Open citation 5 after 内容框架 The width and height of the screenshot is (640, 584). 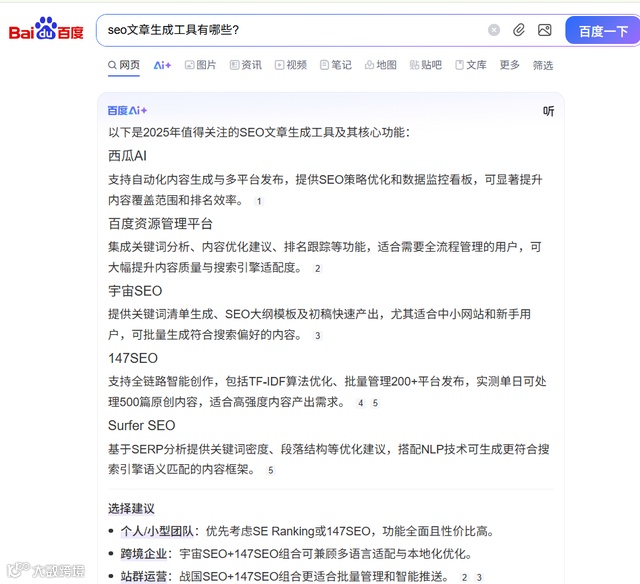(x=270, y=471)
